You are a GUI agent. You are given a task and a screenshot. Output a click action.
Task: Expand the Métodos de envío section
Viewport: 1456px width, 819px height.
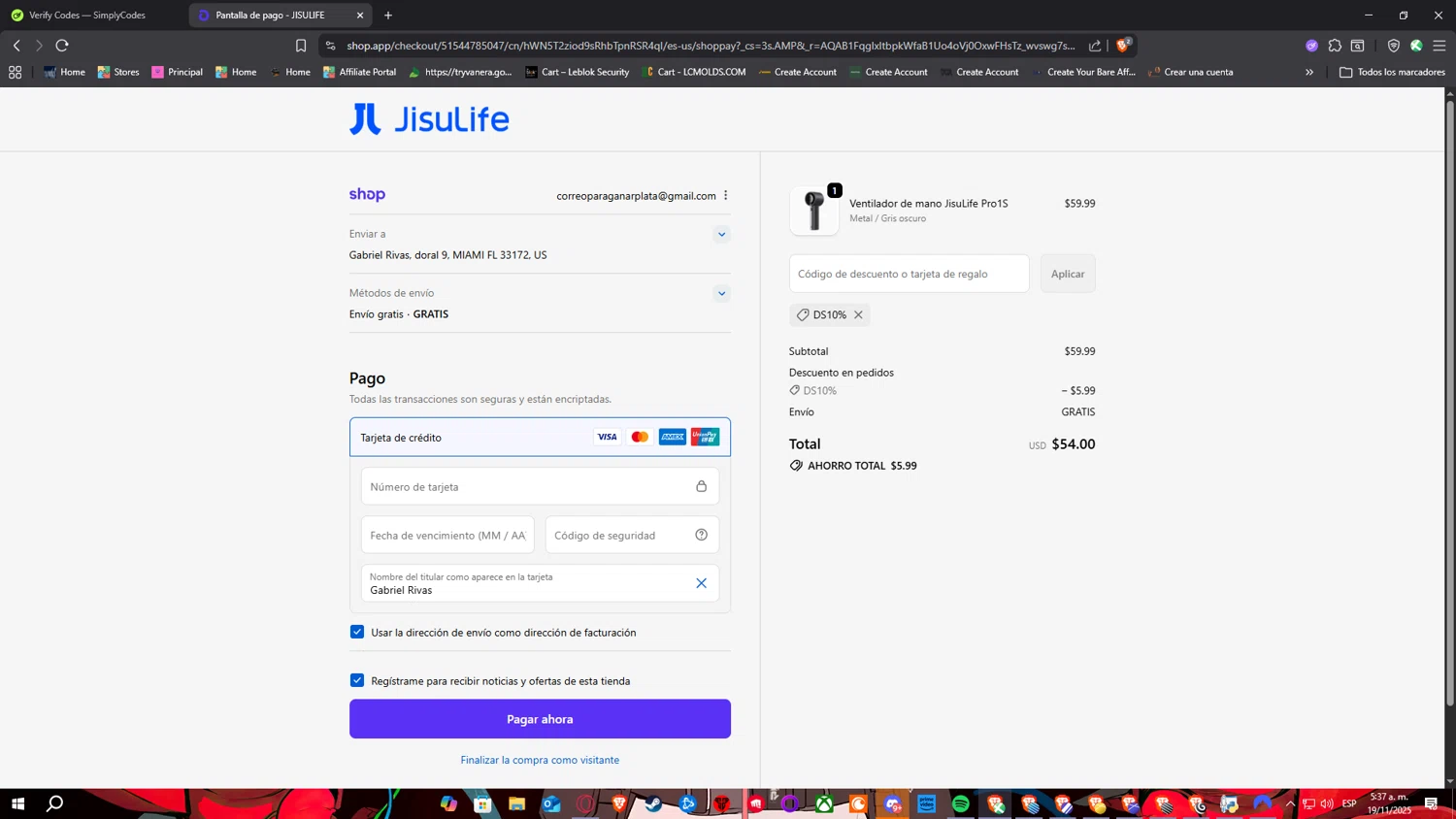pyautogui.click(x=721, y=293)
